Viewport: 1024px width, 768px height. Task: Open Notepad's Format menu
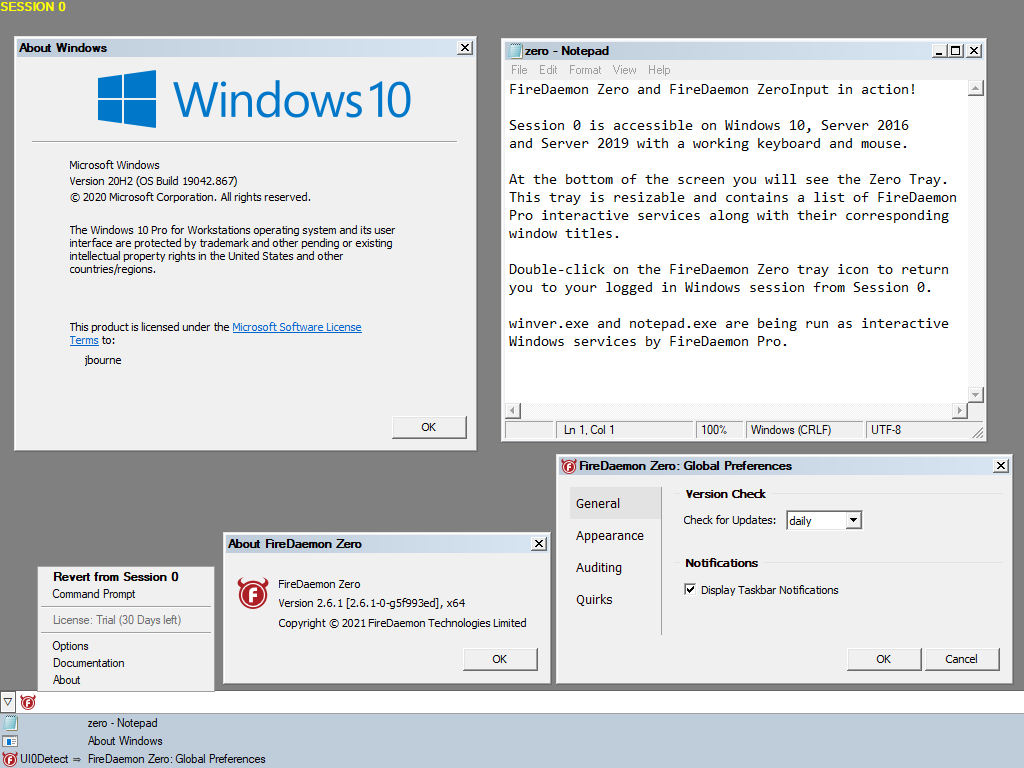coord(584,70)
